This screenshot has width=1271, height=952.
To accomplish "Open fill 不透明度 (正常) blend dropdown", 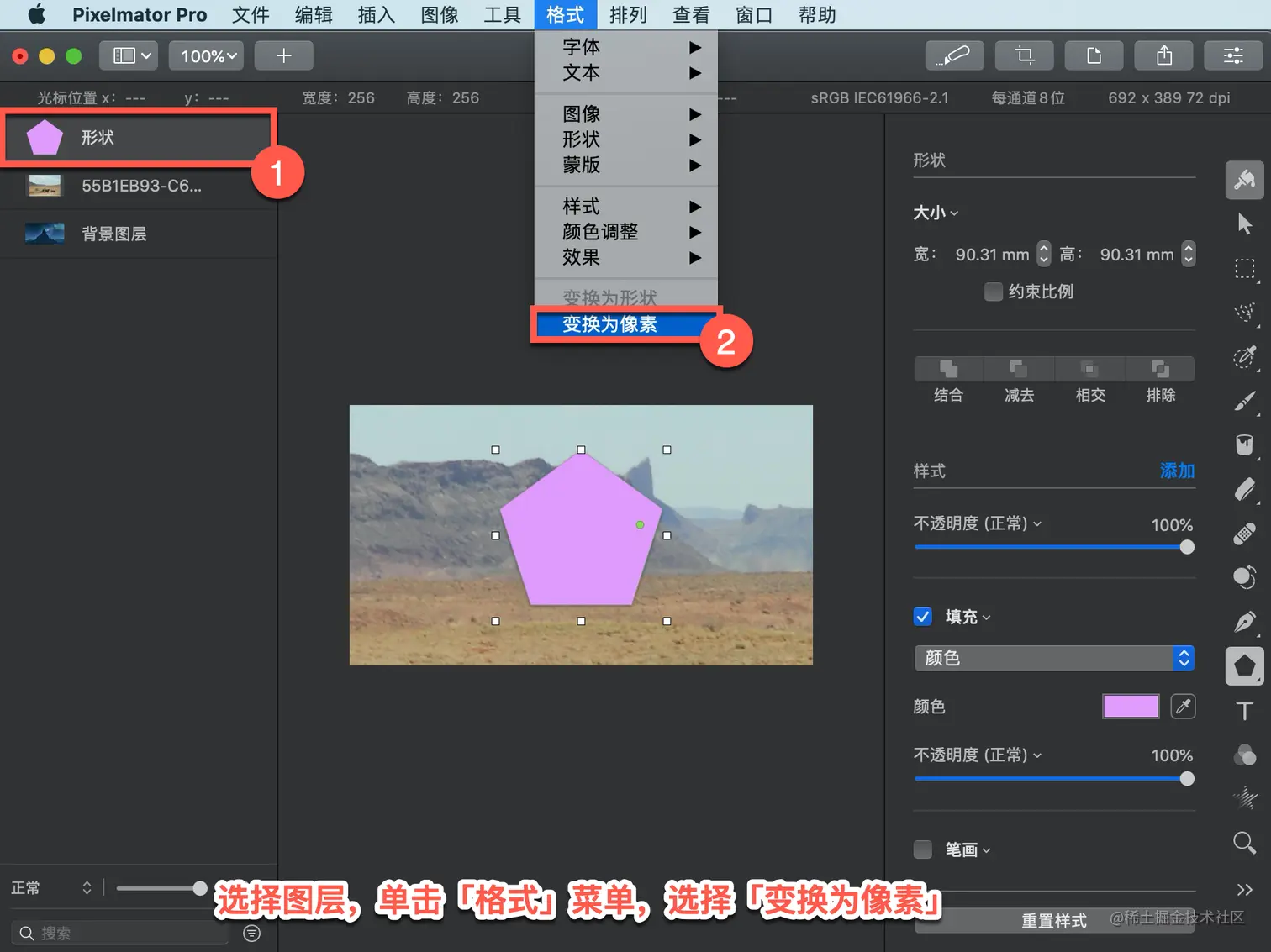I will pyautogui.click(x=978, y=755).
